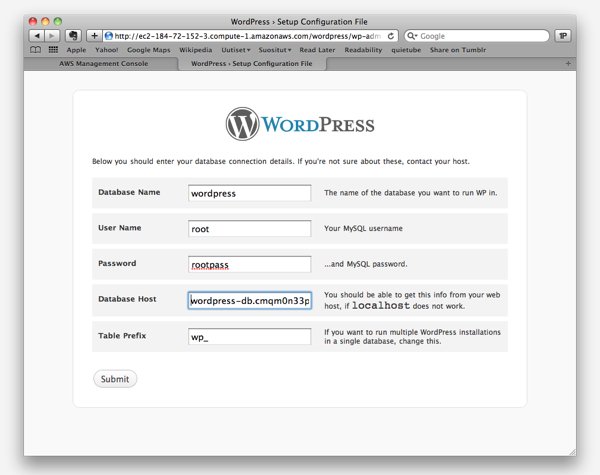Open the Top Sites grid icon

(x=53, y=49)
